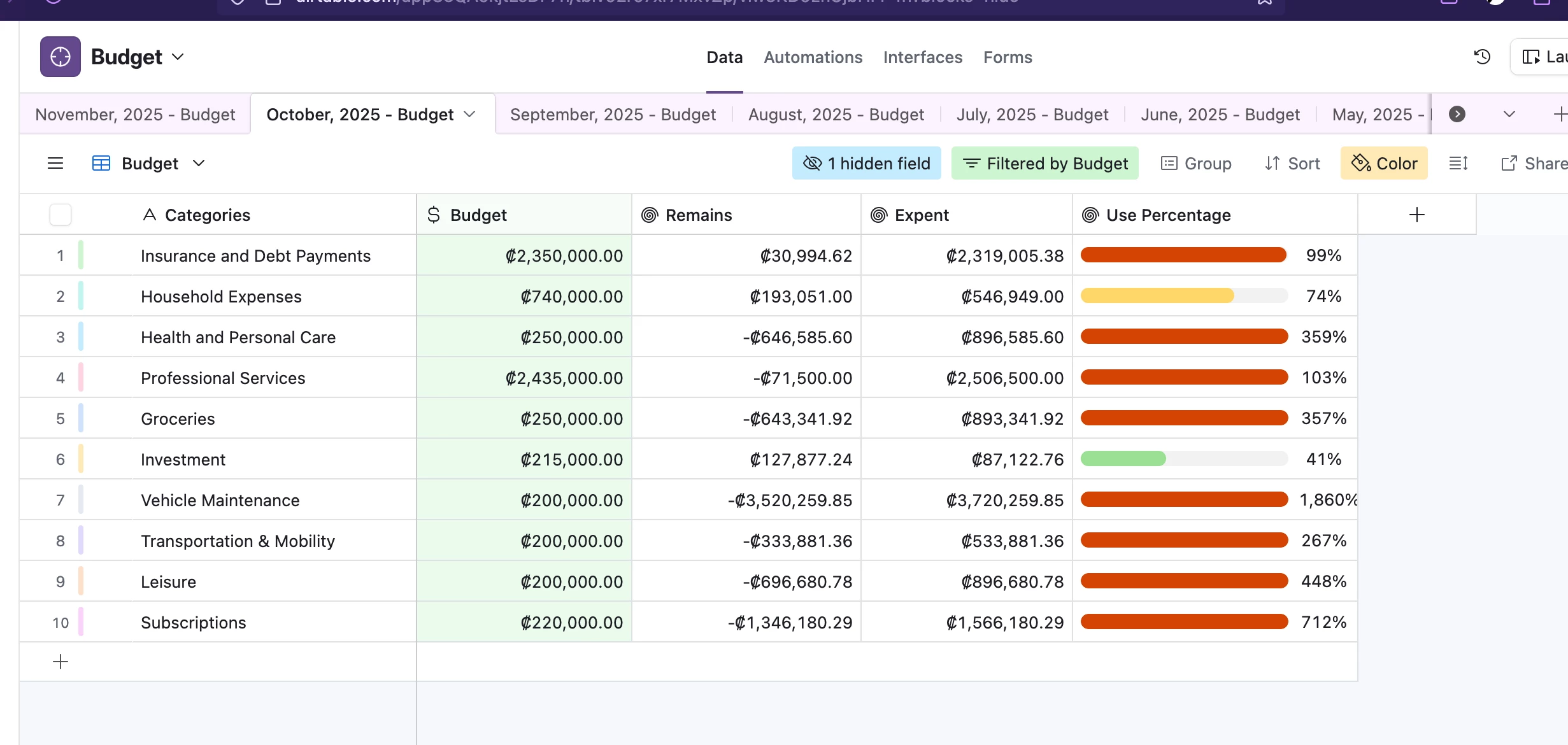Screen dimensions: 1568x745
Task: Add a new row plus icon
Action: [61, 662]
